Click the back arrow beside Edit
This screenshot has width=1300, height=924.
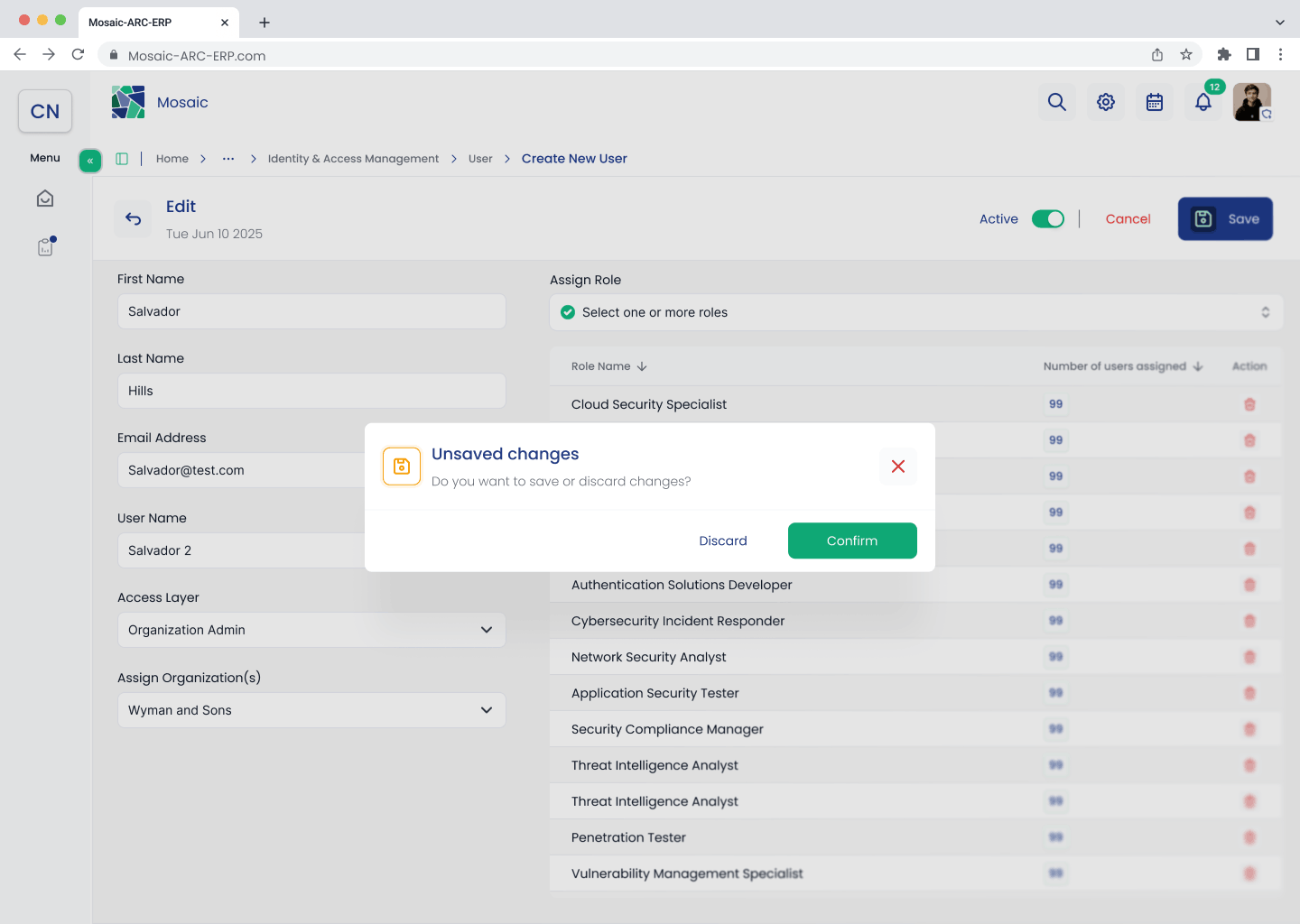coord(134,218)
